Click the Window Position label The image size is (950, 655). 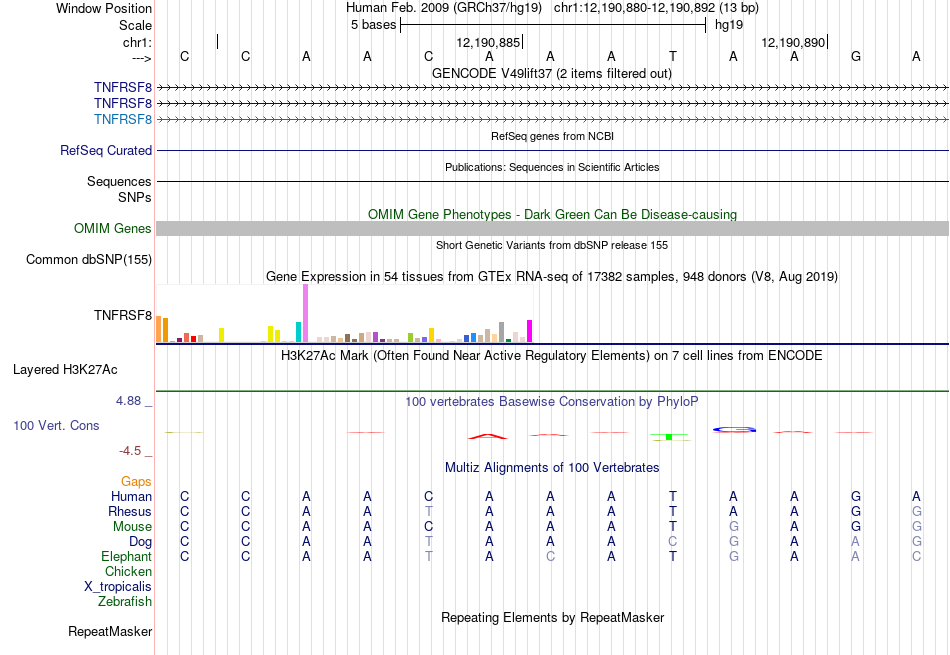[x=104, y=8]
